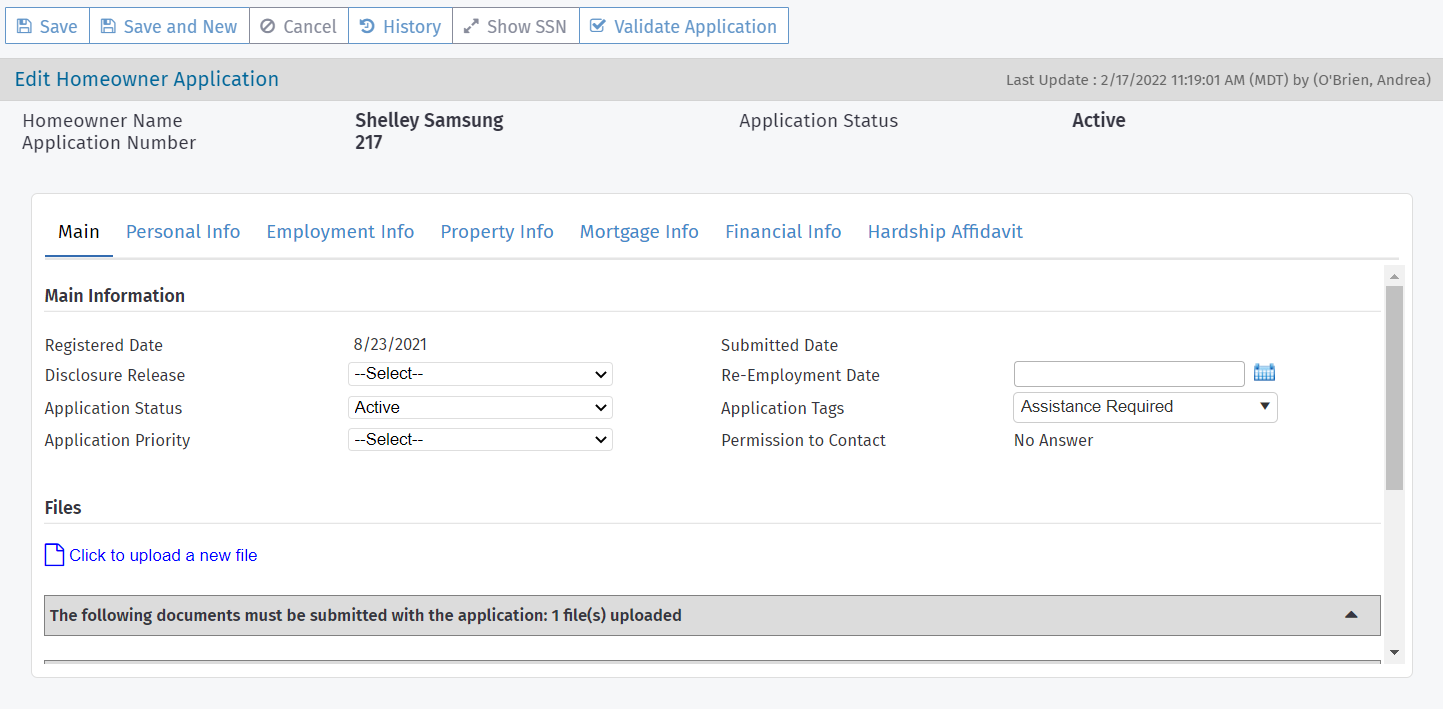The image size is (1443, 709).
Task: Reveal SSN with Show SSN button
Action: coord(515,26)
